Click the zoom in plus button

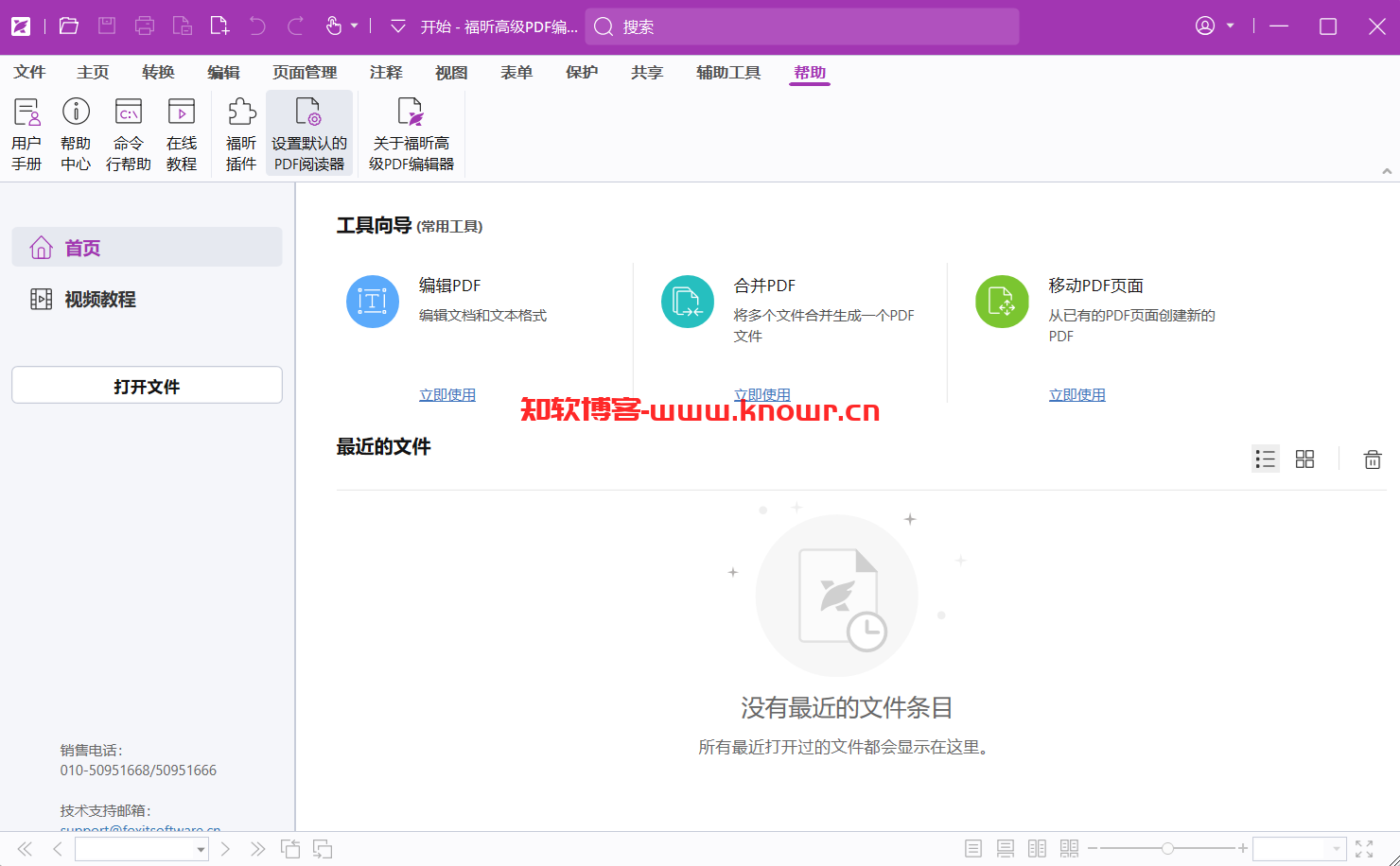pos(1243,849)
